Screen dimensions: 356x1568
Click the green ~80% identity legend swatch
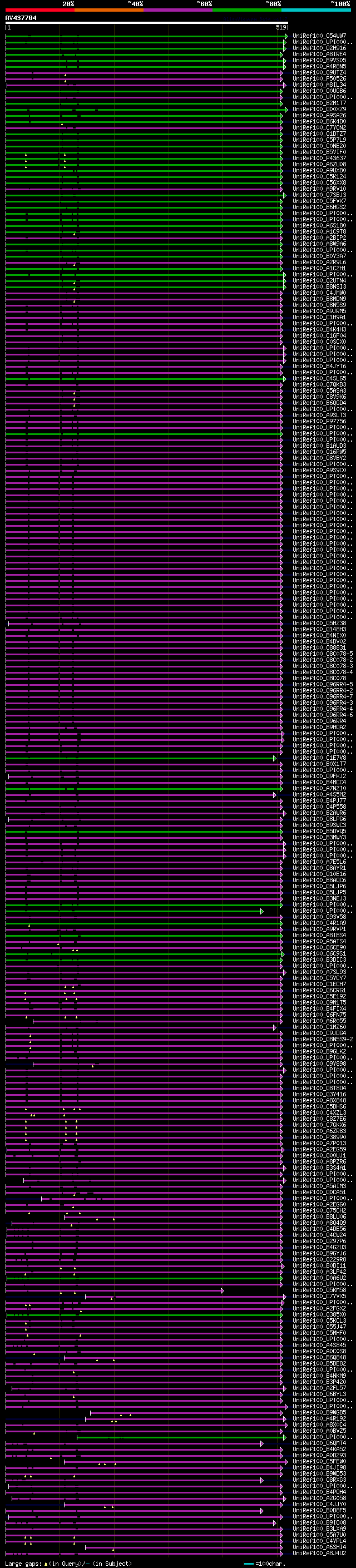click(x=247, y=11)
